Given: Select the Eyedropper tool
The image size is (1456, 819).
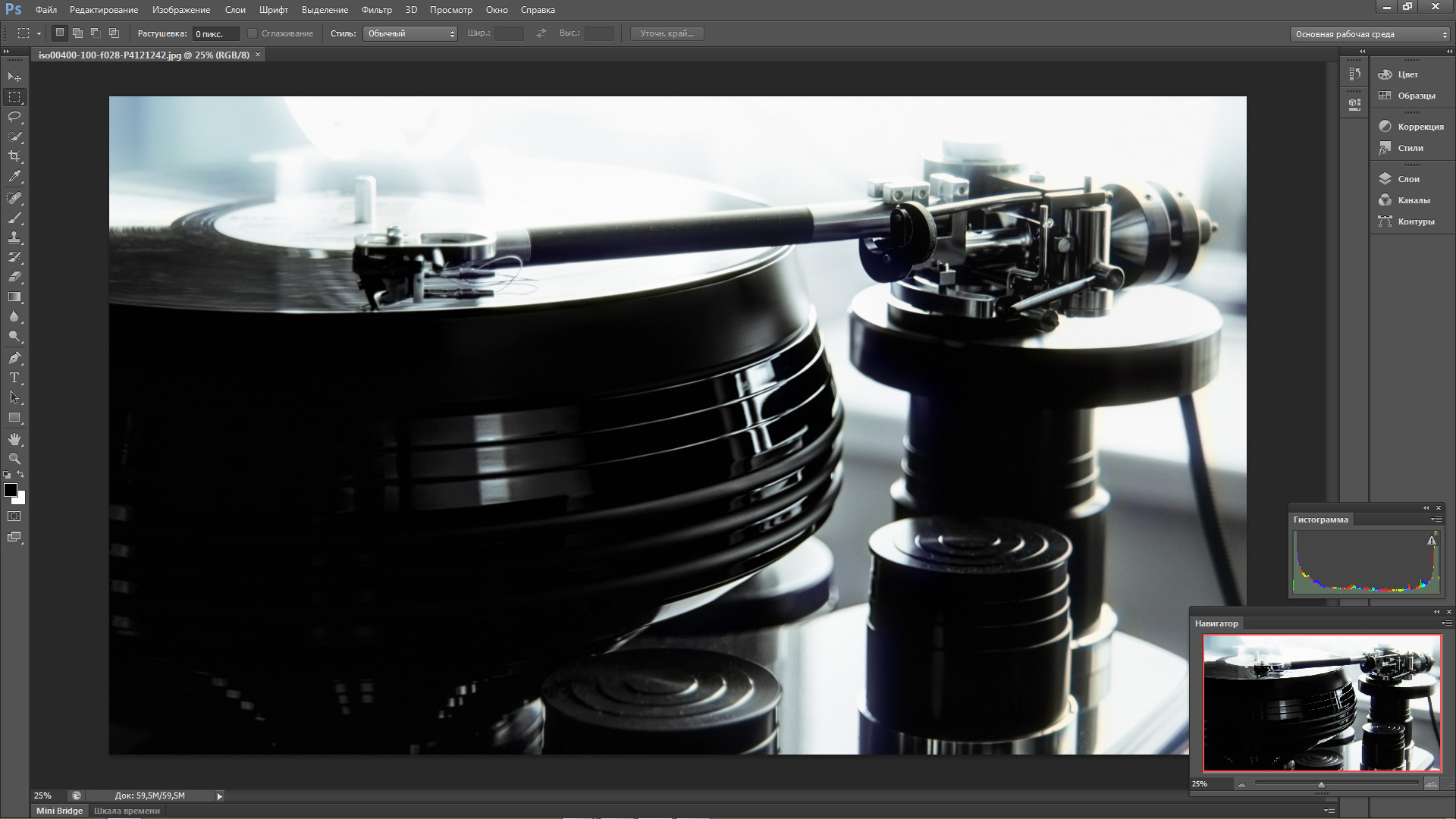Looking at the screenshot, I should (x=14, y=176).
